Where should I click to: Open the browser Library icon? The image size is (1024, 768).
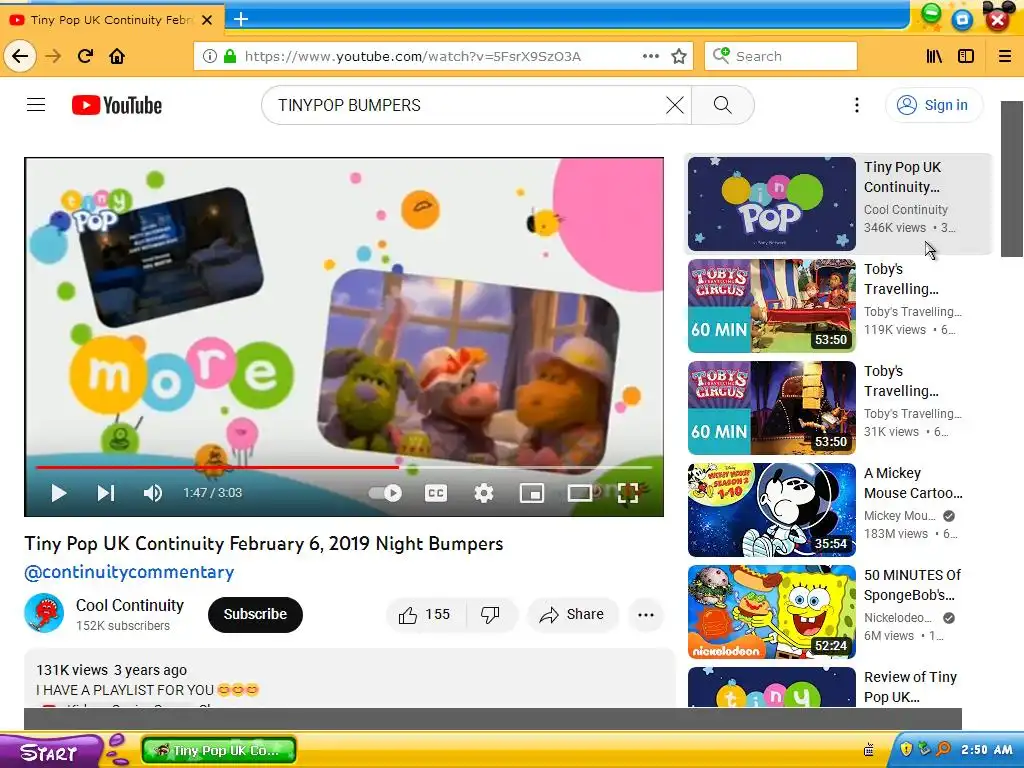tap(934, 56)
